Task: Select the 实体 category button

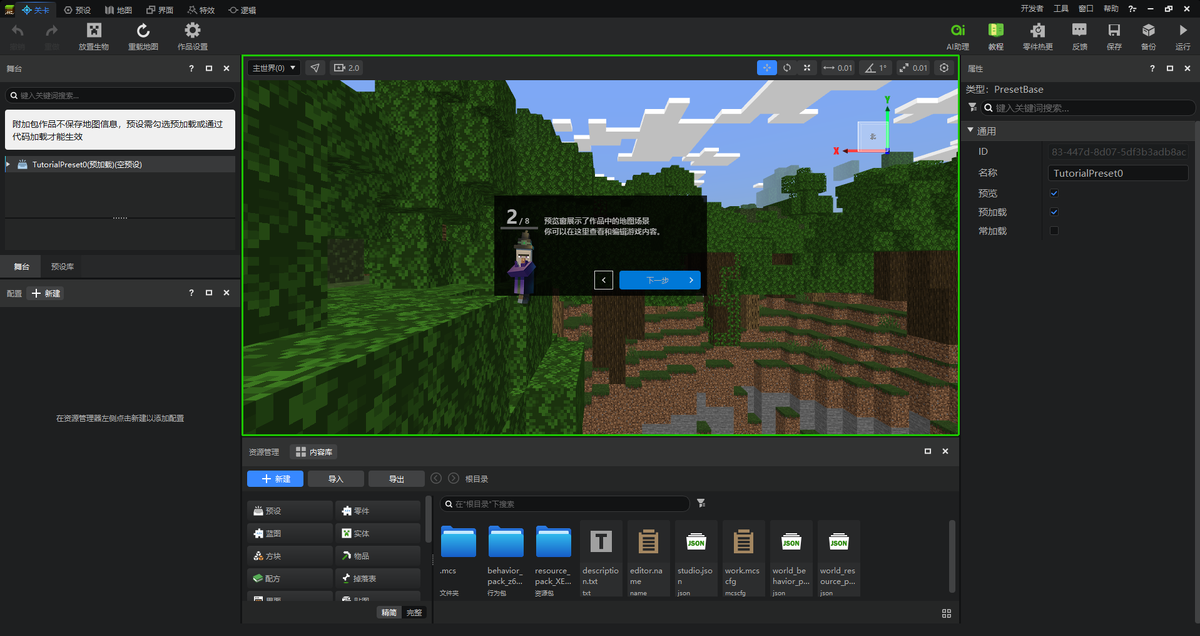Action: (377, 533)
